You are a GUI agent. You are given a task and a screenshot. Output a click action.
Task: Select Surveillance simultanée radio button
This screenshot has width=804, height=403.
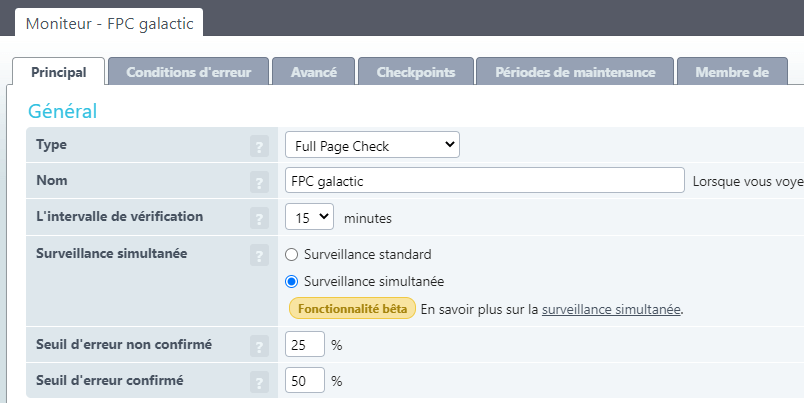pyautogui.click(x=291, y=281)
